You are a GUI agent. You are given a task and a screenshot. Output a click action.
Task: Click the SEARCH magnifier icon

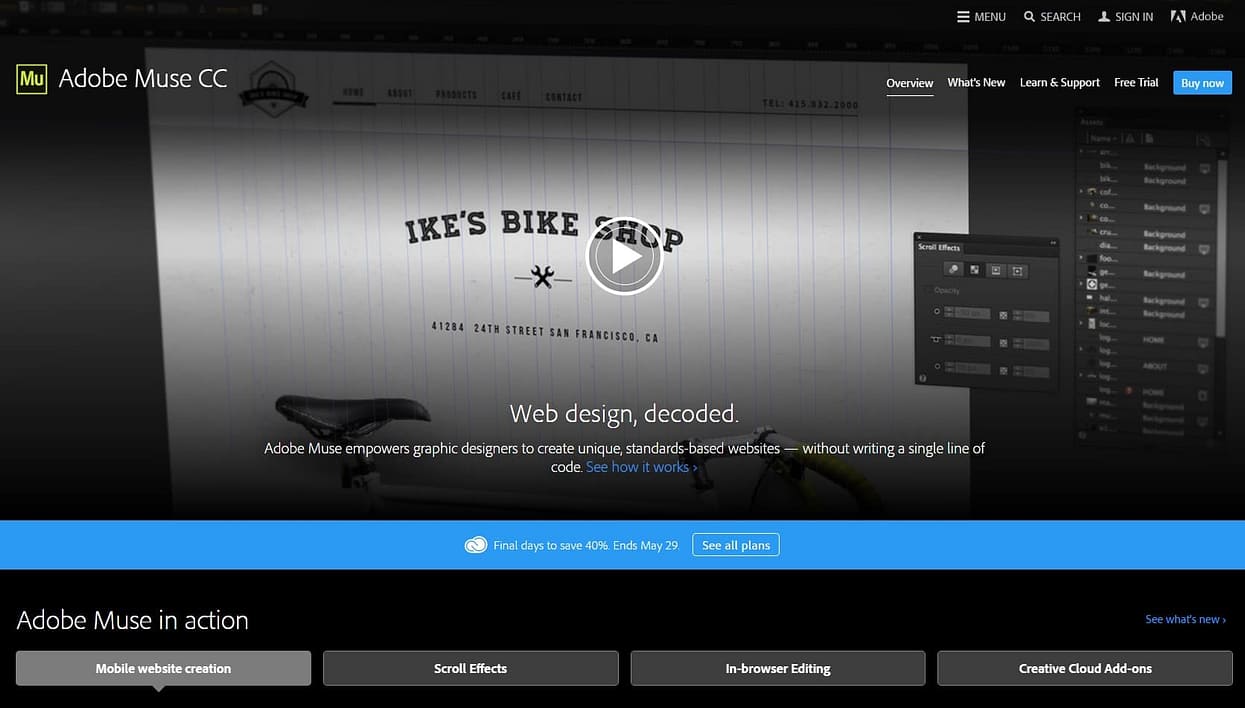point(1029,17)
